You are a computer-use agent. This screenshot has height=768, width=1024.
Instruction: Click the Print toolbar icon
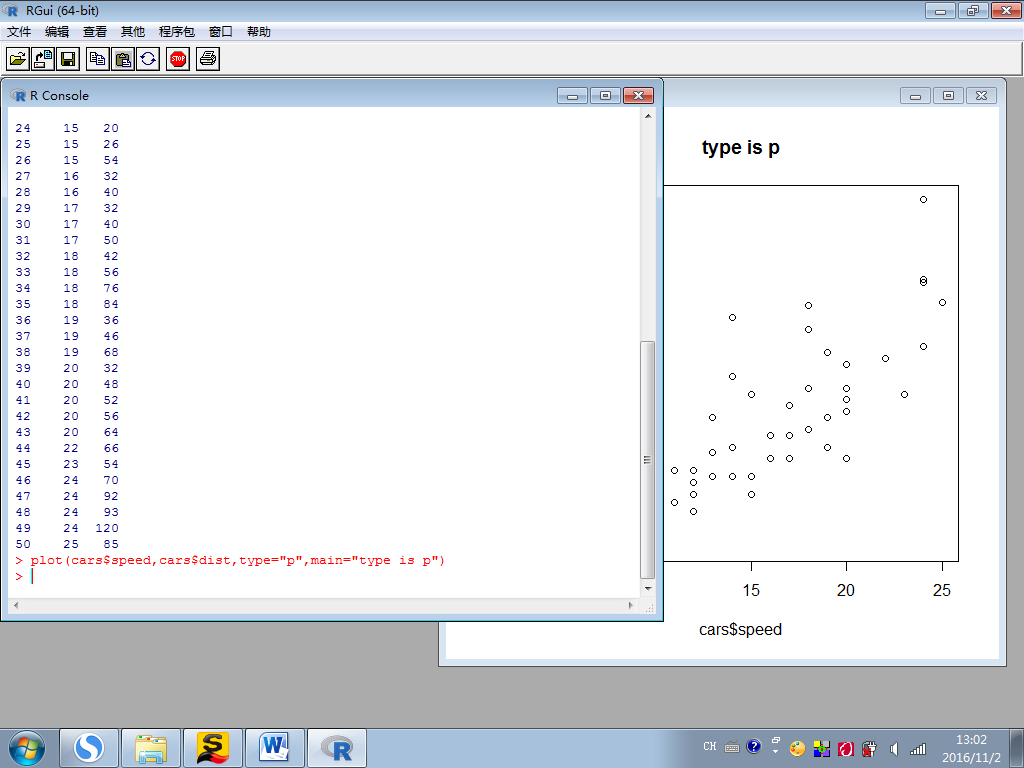pos(208,59)
